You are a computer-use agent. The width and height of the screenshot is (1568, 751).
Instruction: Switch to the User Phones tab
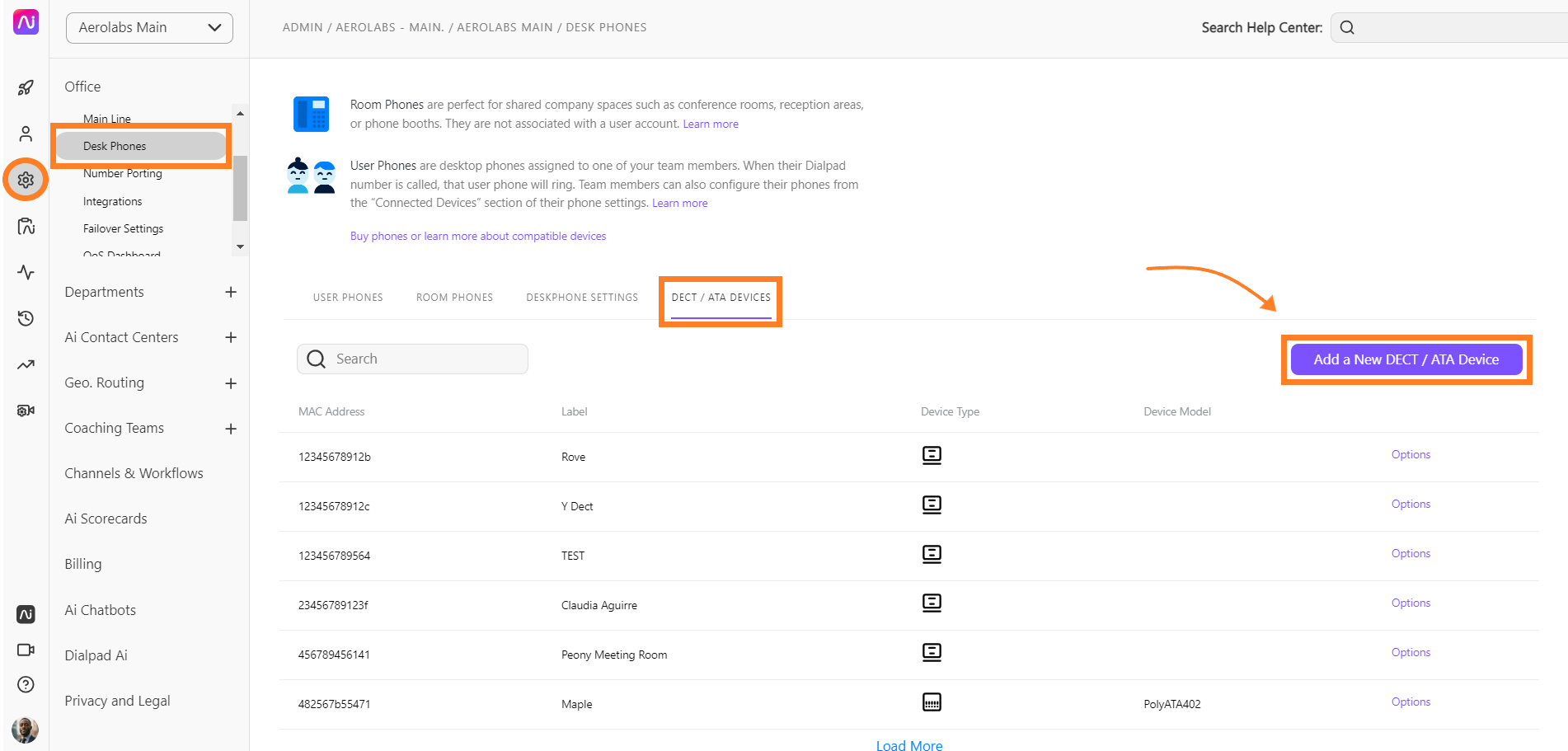click(x=348, y=298)
